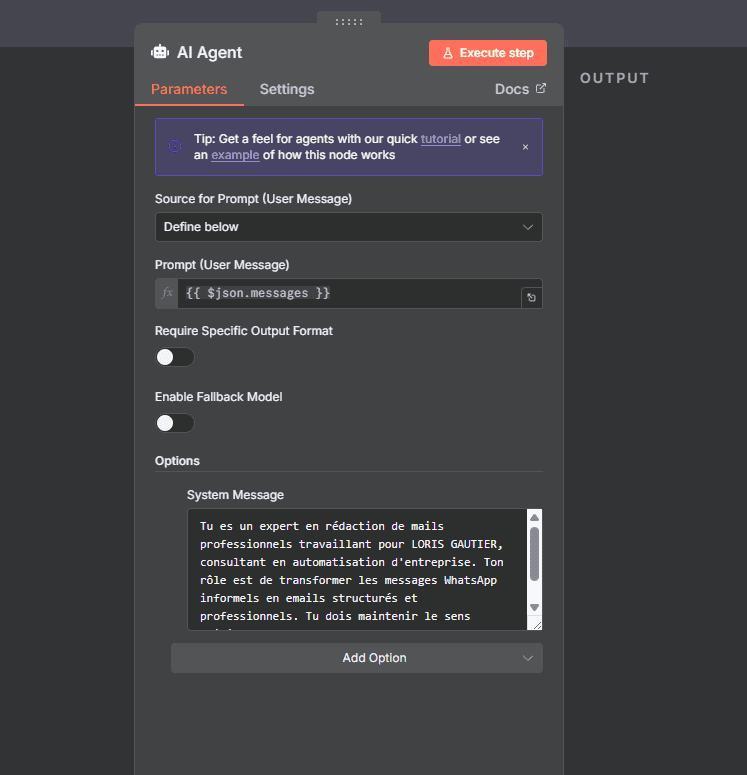Open the expression editor for Prompt field
The height and width of the screenshot is (775, 747).
tap(531, 297)
